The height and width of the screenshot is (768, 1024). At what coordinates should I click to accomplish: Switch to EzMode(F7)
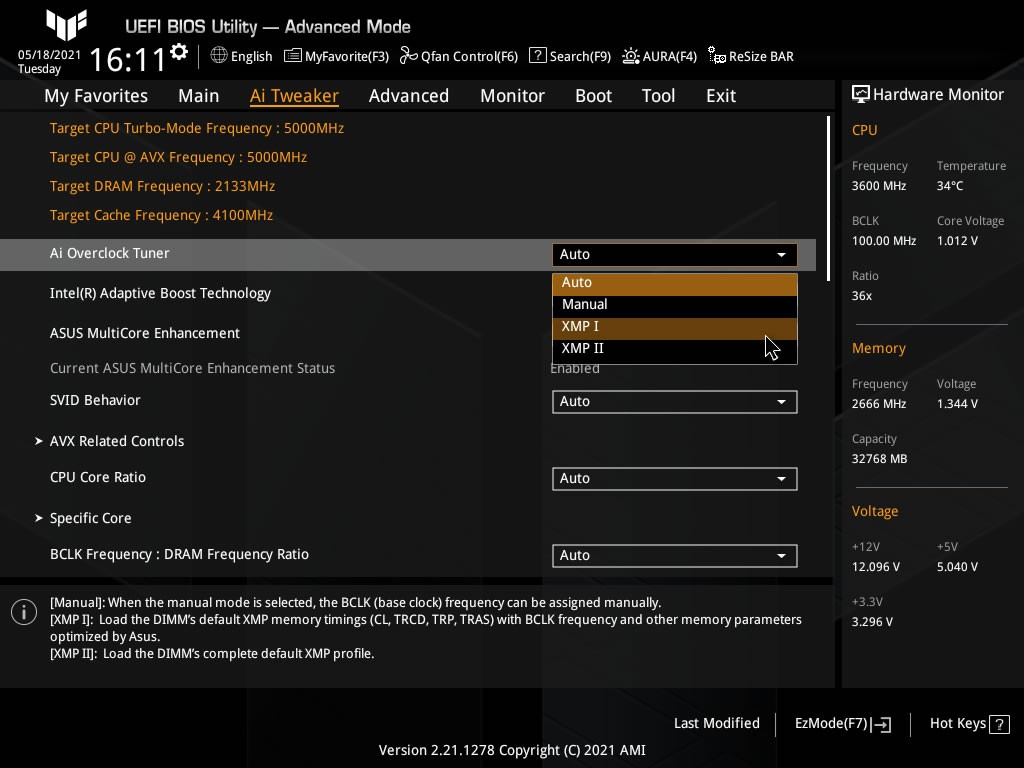[x=842, y=723]
